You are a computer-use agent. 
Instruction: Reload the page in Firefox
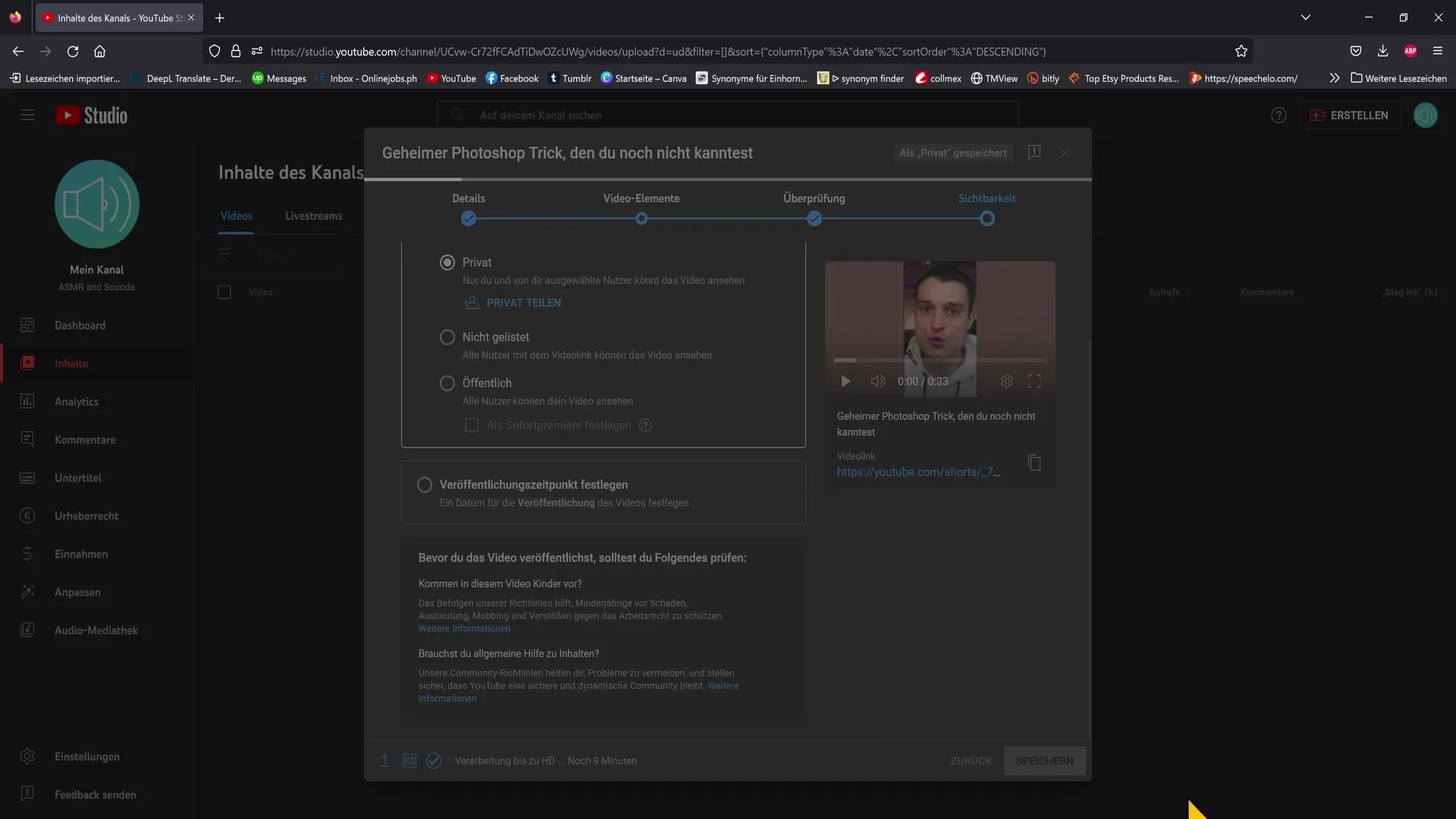[73, 52]
